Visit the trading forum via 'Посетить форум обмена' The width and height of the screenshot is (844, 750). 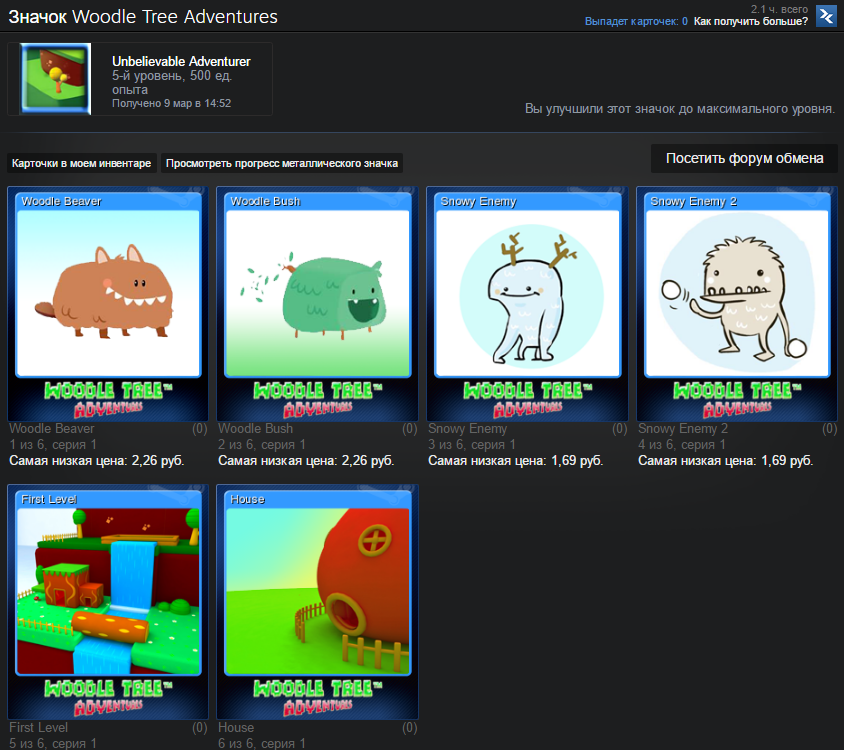coord(744,158)
